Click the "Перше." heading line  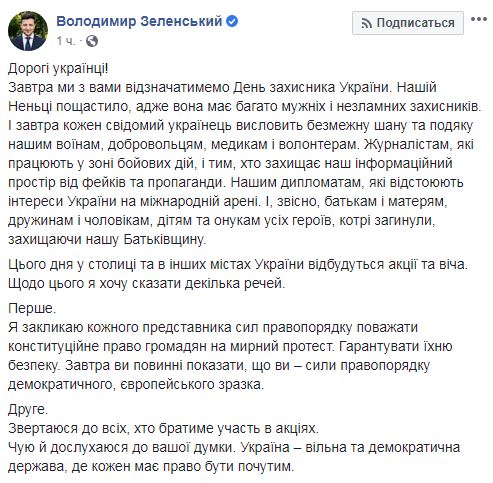point(32,308)
